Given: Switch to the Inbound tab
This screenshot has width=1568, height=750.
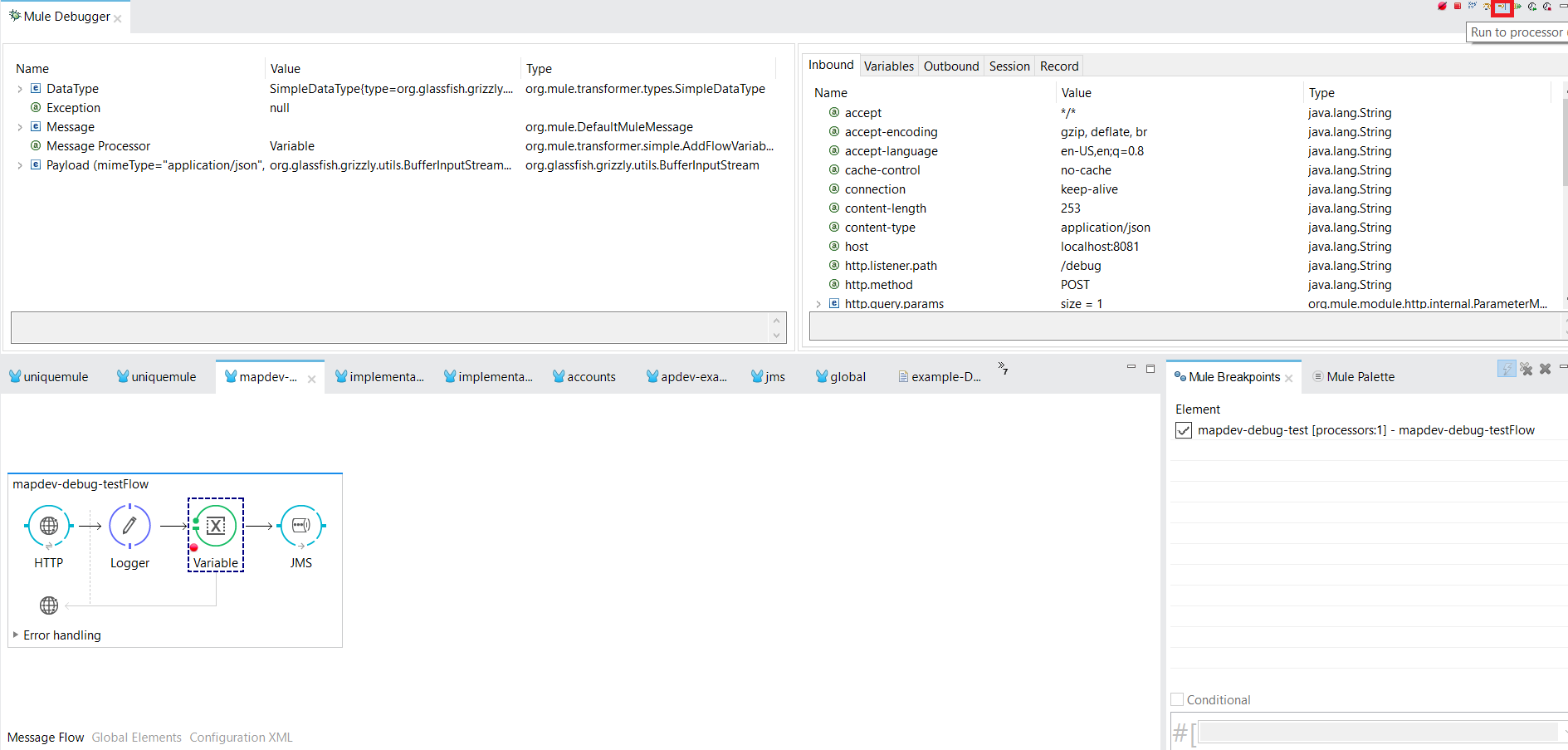Looking at the screenshot, I should pos(831,65).
